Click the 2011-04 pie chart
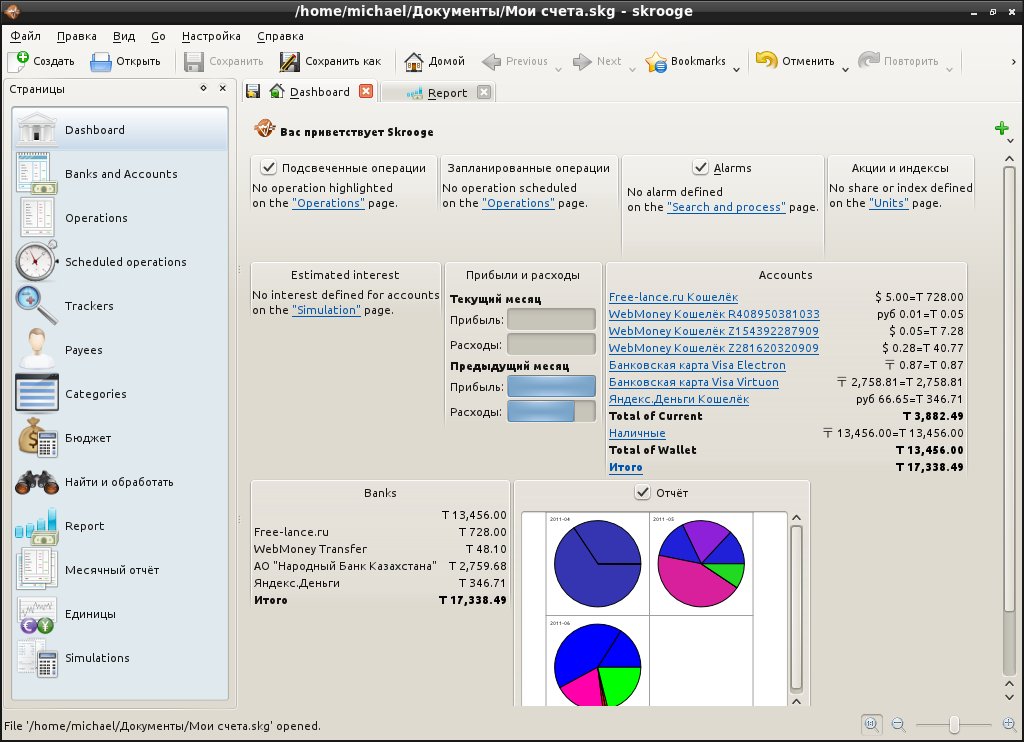Image resolution: width=1024 pixels, height=742 pixels. point(597,563)
